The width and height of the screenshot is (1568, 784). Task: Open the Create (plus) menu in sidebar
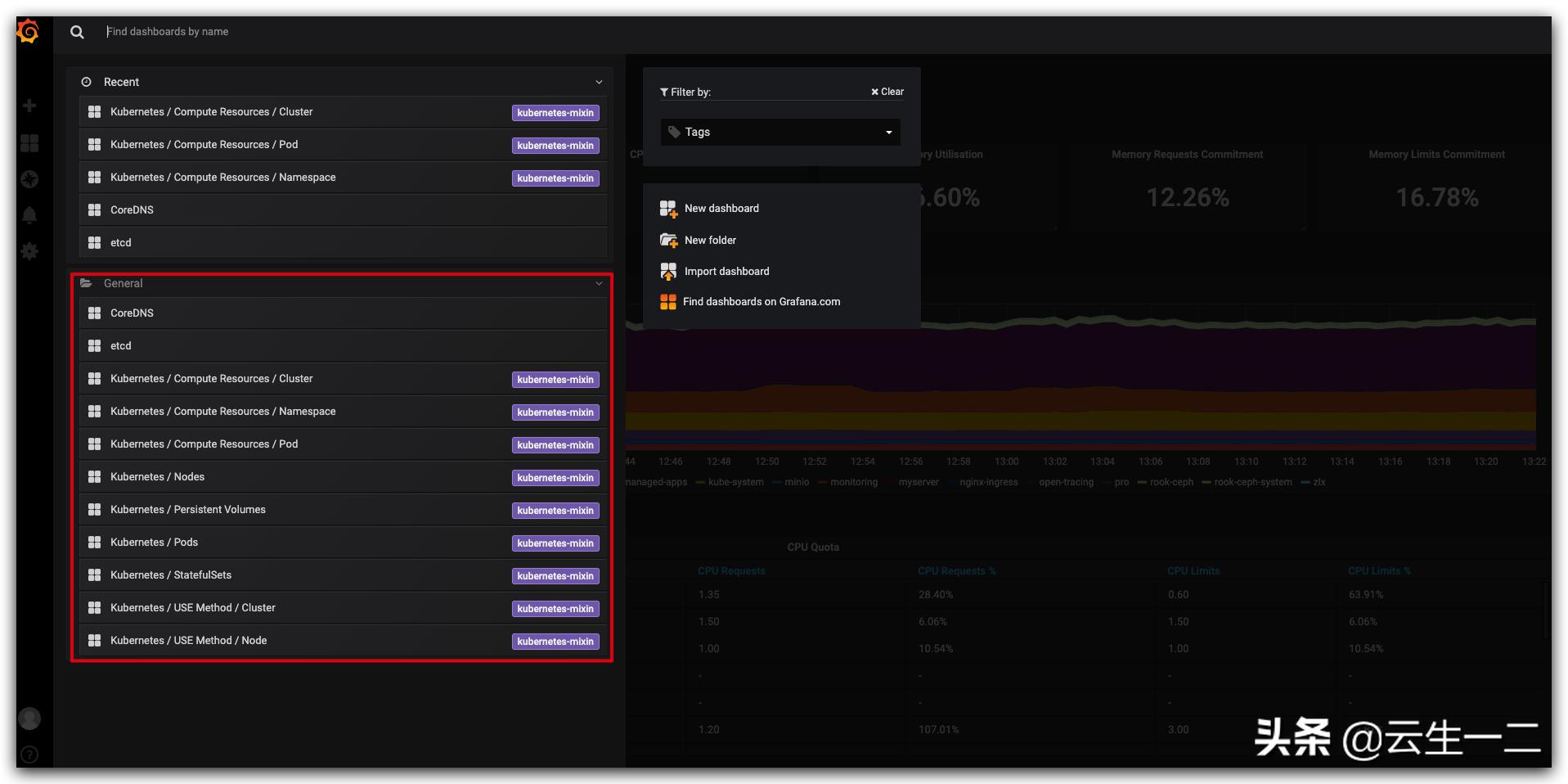(29, 105)
